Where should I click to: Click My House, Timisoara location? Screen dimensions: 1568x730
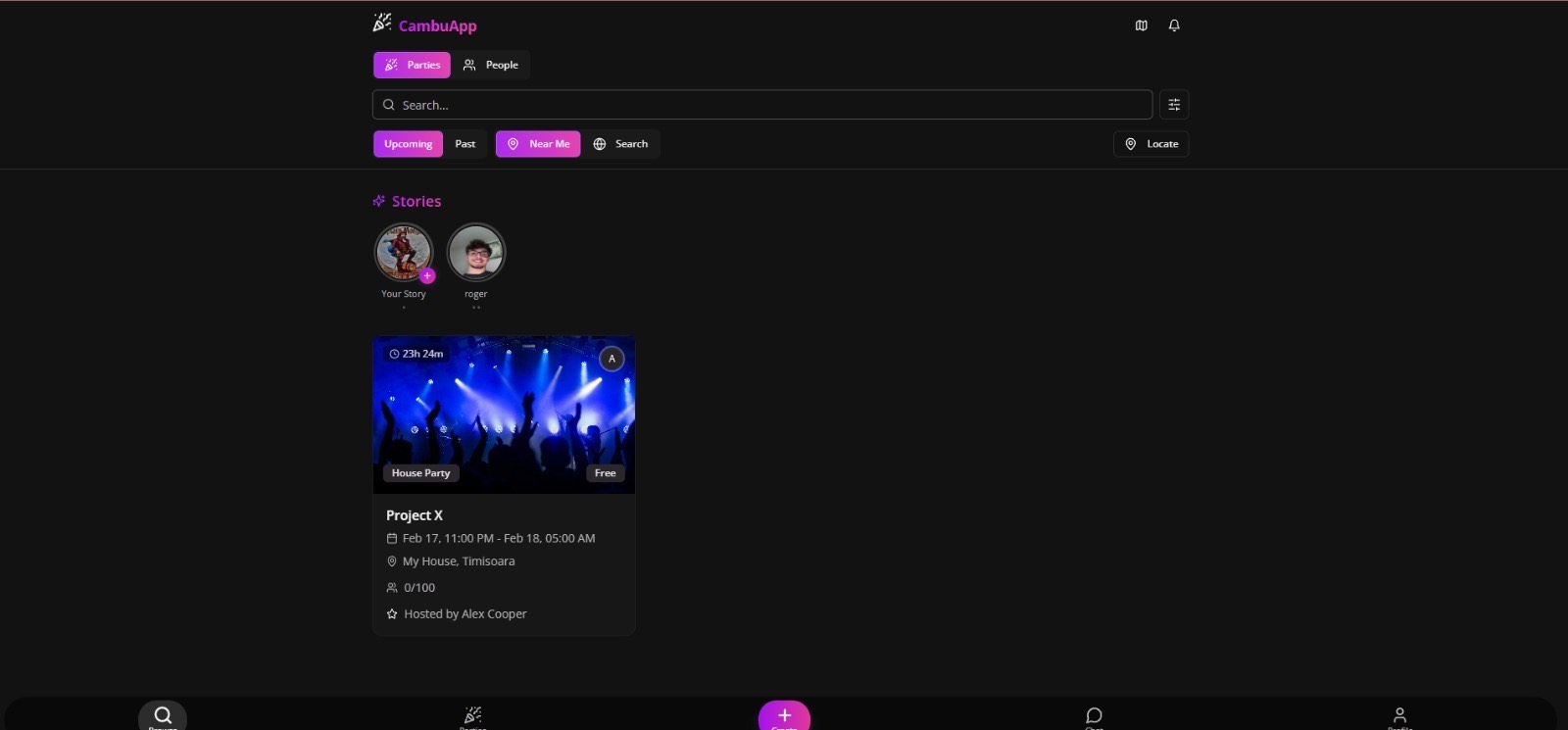[459, 561]
